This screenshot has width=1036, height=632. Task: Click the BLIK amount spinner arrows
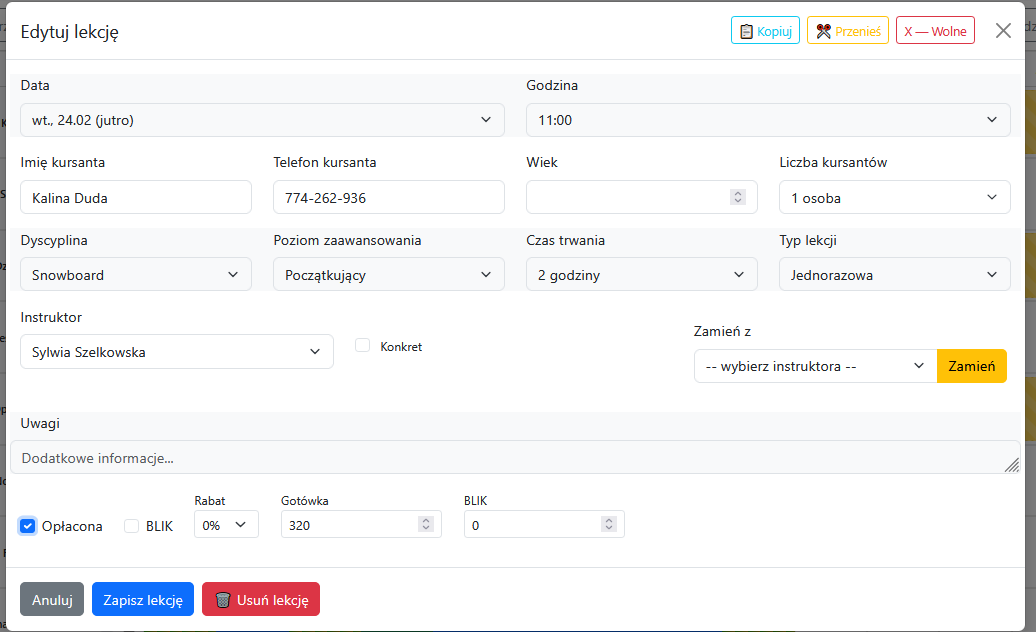tap(608, 524)
